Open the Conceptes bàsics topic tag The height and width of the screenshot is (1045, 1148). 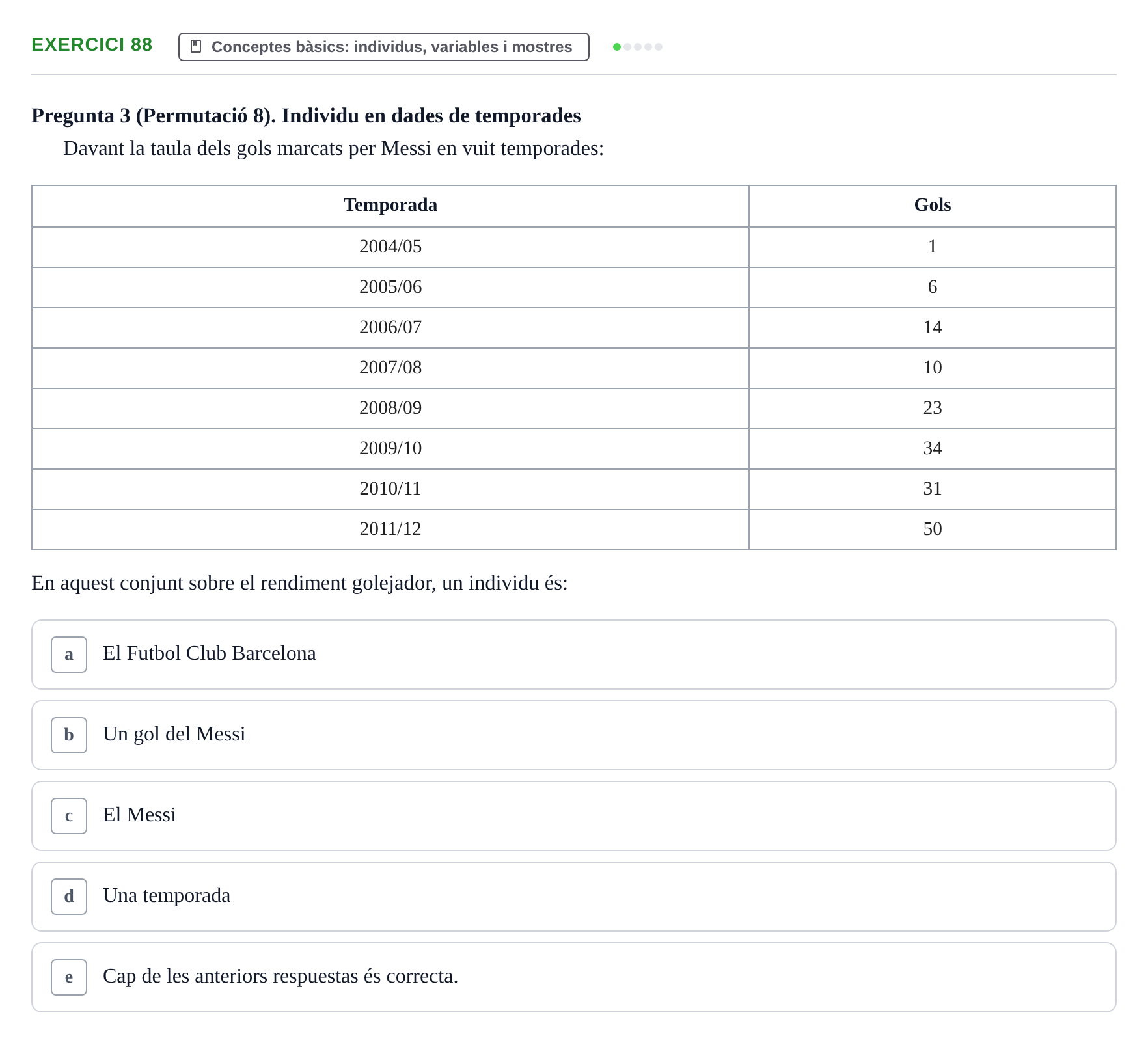(x=384, y=47)
